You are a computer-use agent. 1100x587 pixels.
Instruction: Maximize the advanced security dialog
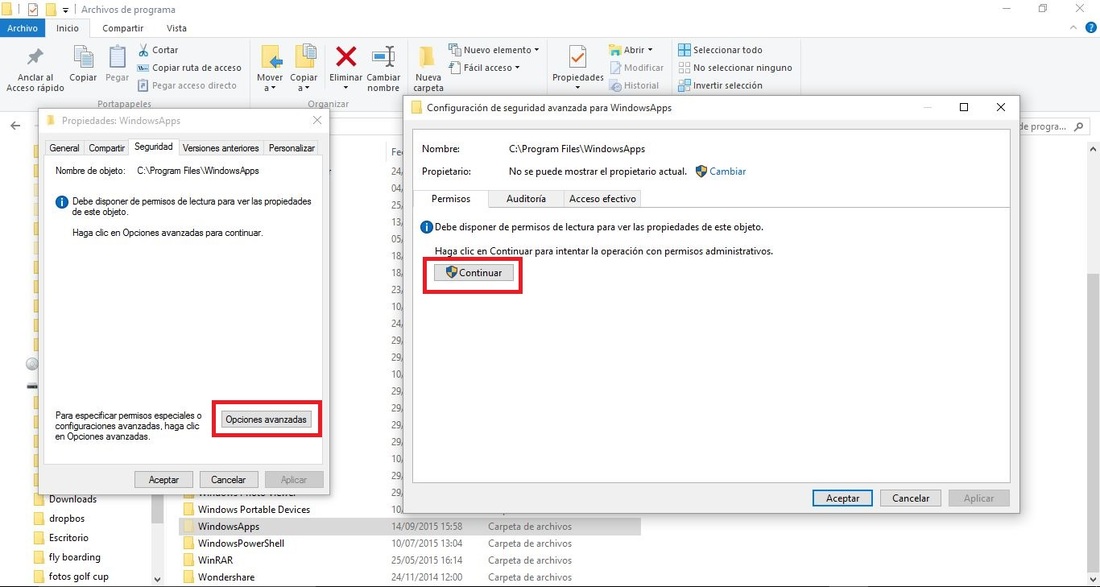(x=964, y=107)
